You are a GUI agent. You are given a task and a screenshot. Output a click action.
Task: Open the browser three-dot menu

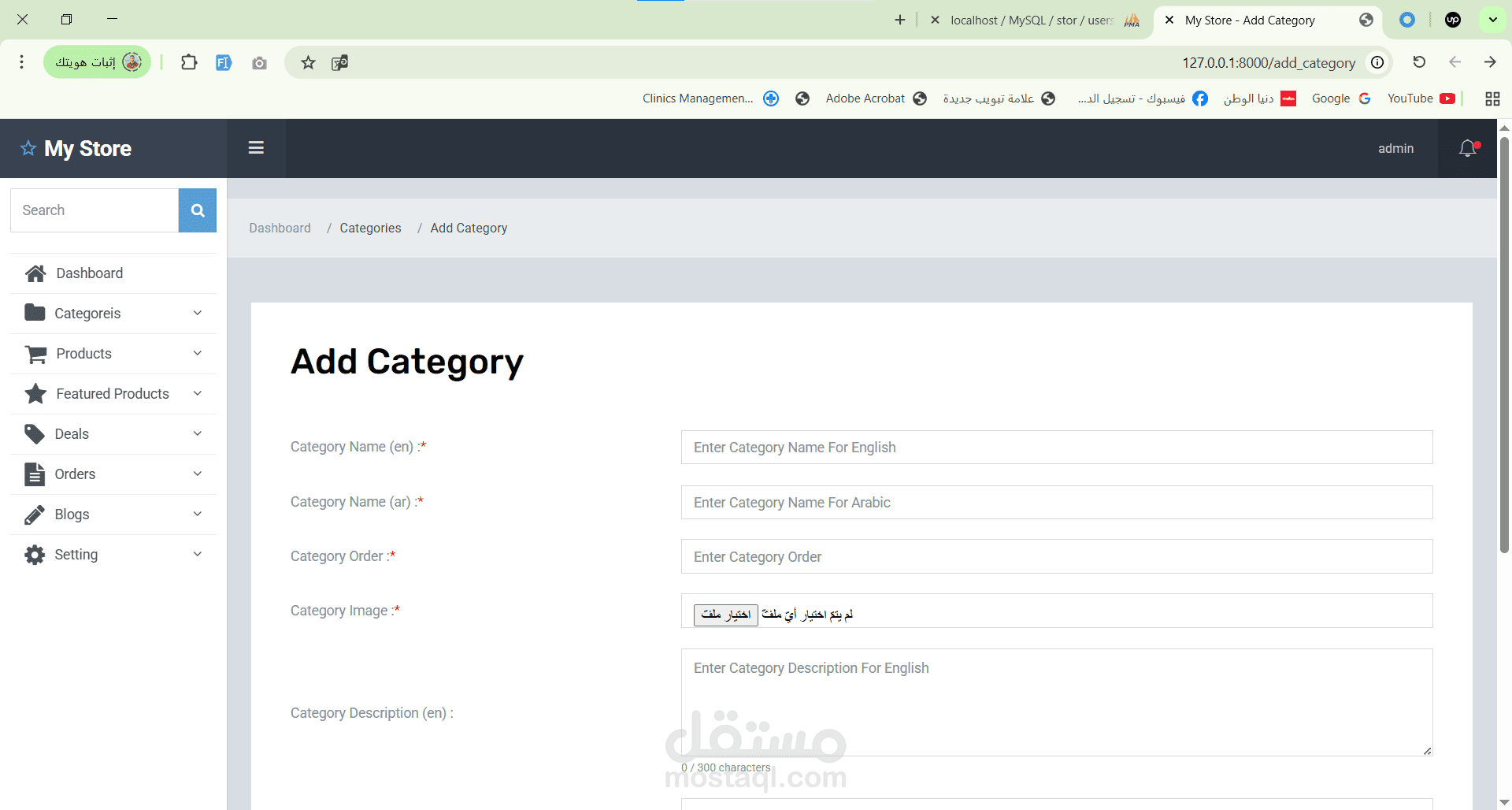coord(21,62)
